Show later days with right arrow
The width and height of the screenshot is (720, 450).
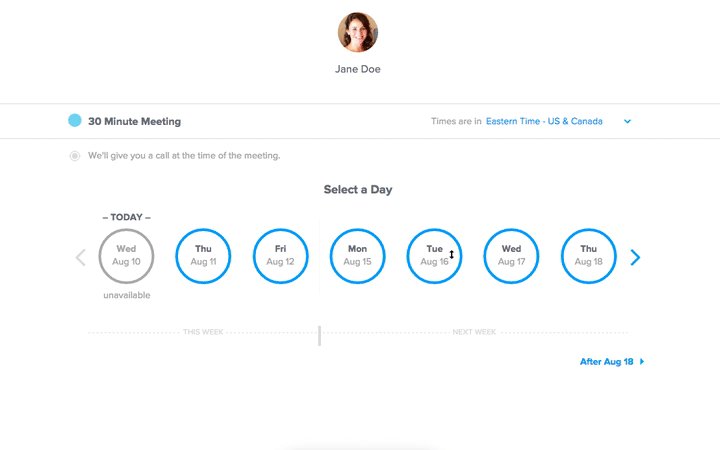[x=635, y=257]
